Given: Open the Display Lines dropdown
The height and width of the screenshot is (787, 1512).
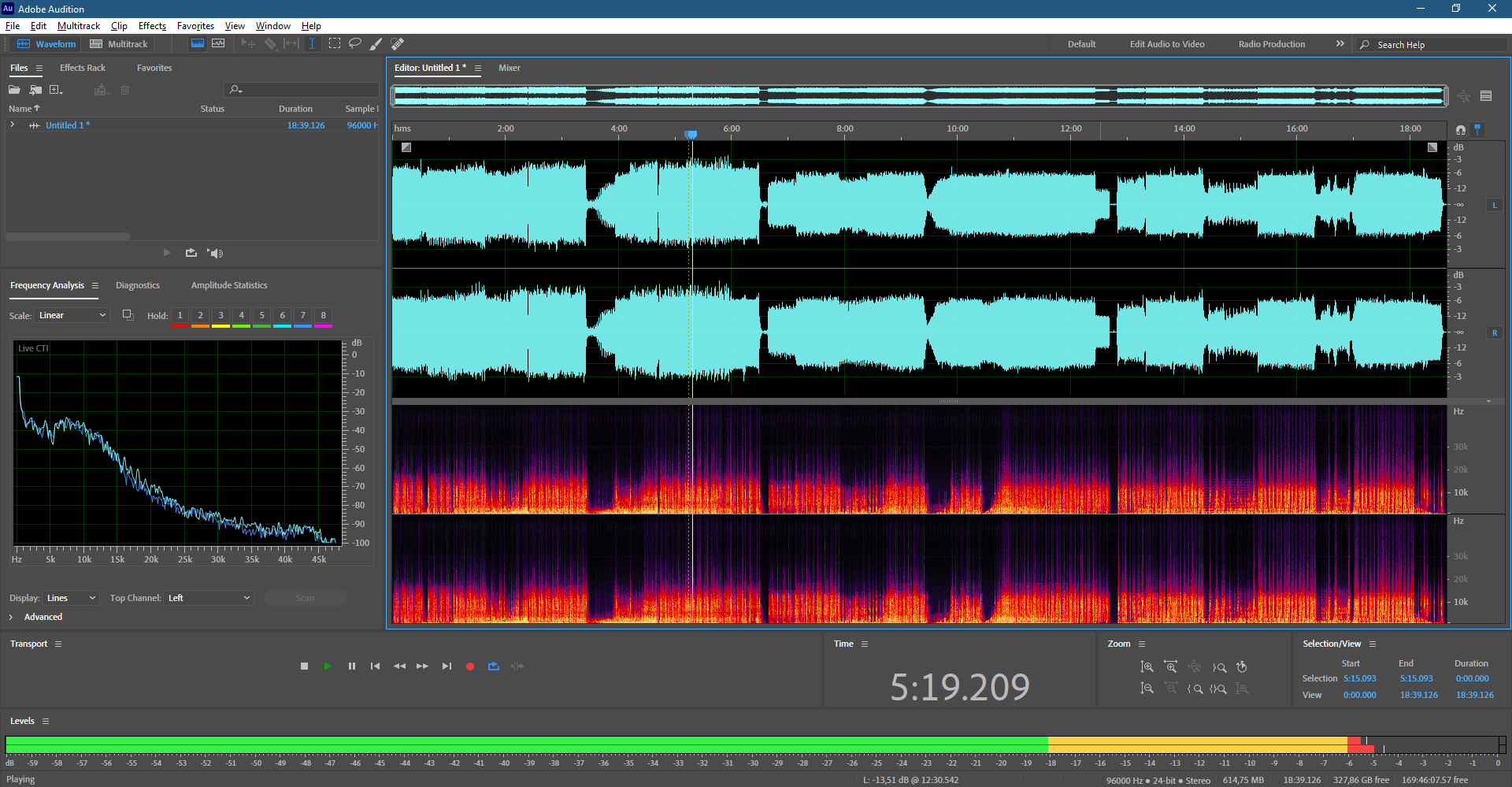Looking at the screenshot, I should pyautogui.click(x=70, y=598).
